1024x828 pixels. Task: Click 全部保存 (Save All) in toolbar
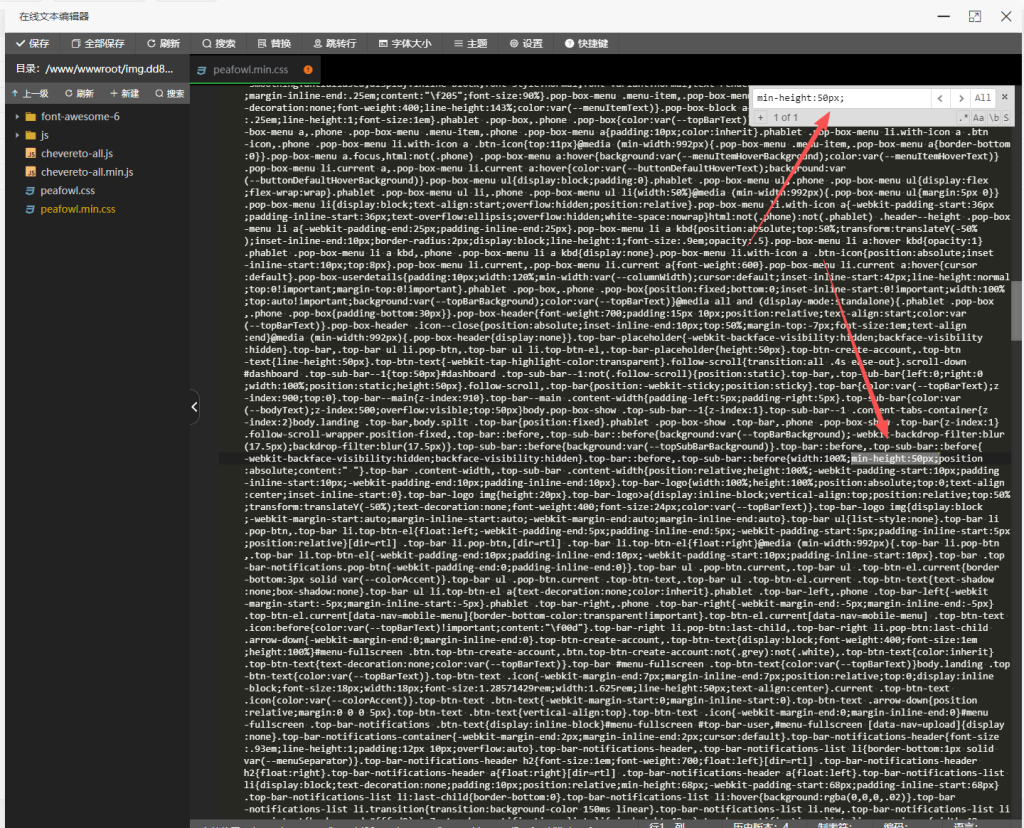pos(97,44)
